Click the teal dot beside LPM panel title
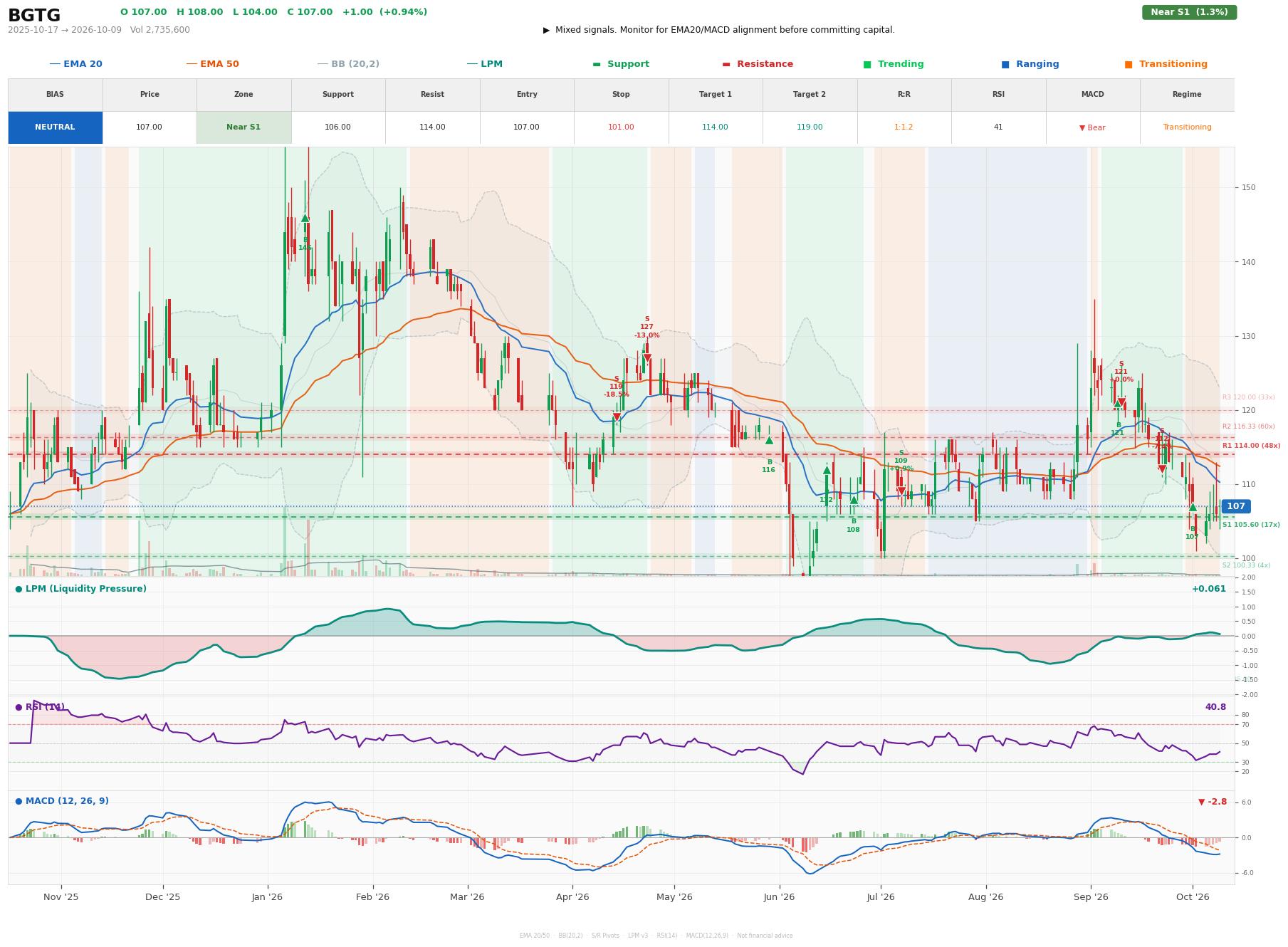This screenshot has height=947, width=1288. click(x=19, y=589)
